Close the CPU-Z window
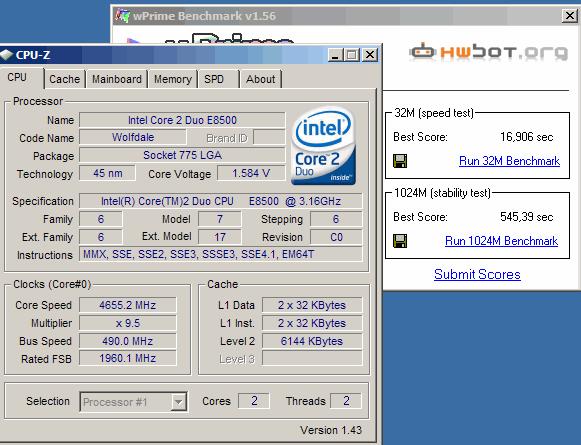The image size is (581, 445). pyautogui.click(x=370, y=55)
